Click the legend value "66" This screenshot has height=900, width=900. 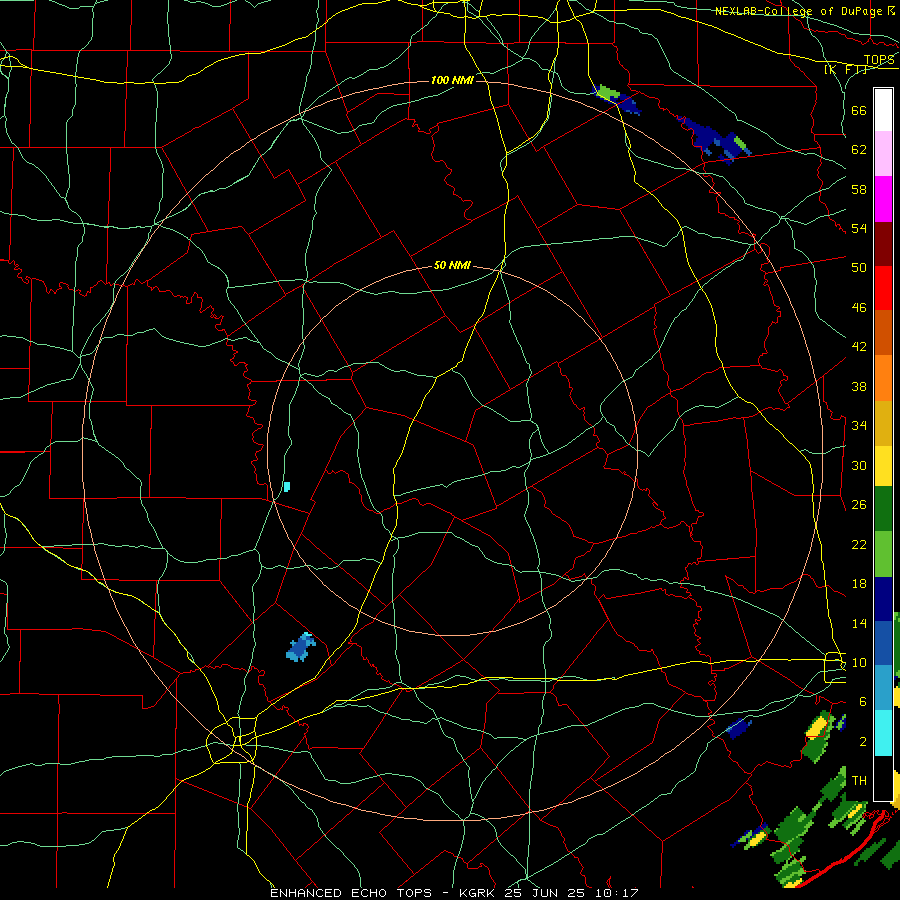point(859,110)
